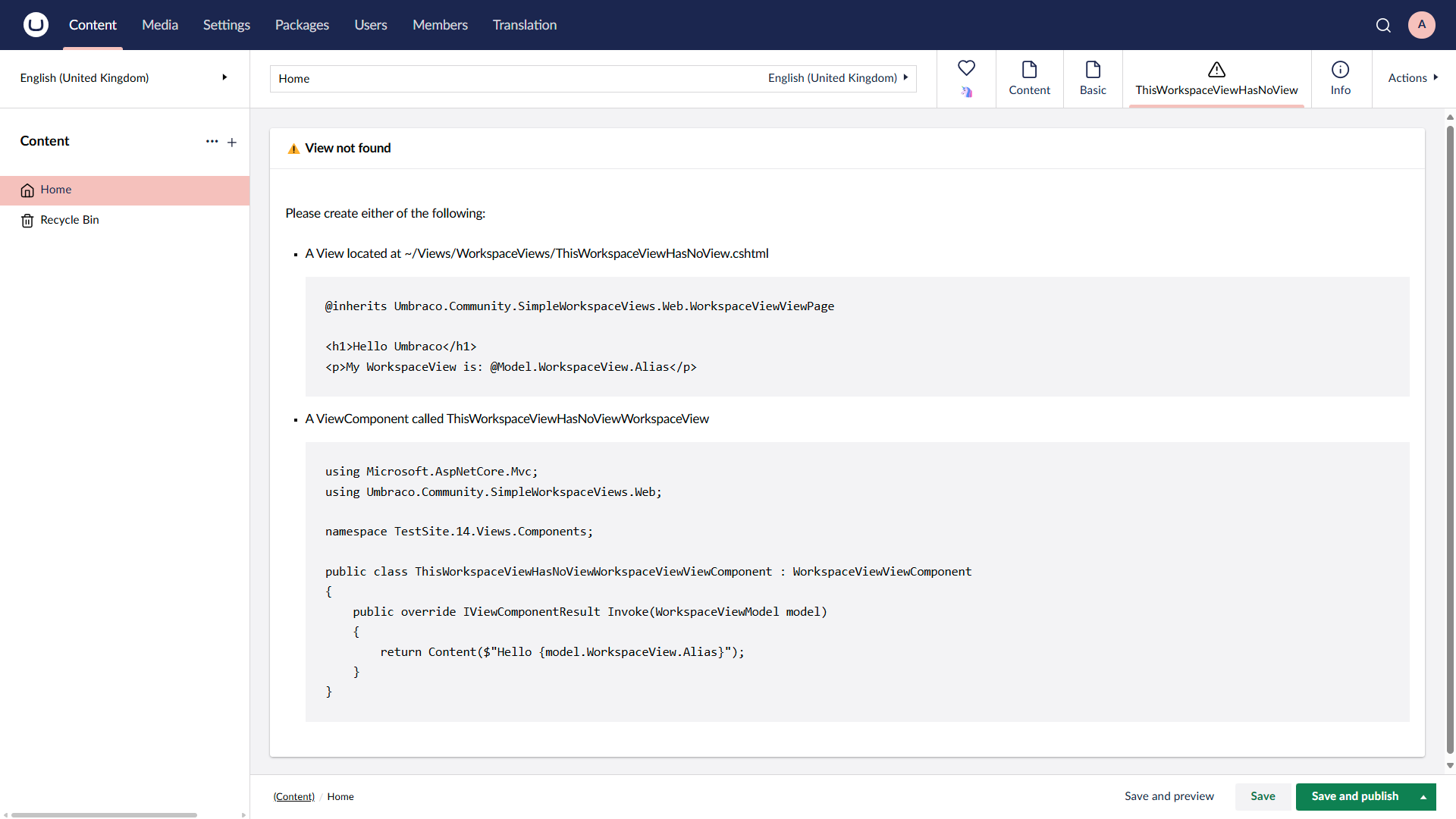Click the heart icon workspace view tab
1456x819 pixels.
[x=967, y=68]
